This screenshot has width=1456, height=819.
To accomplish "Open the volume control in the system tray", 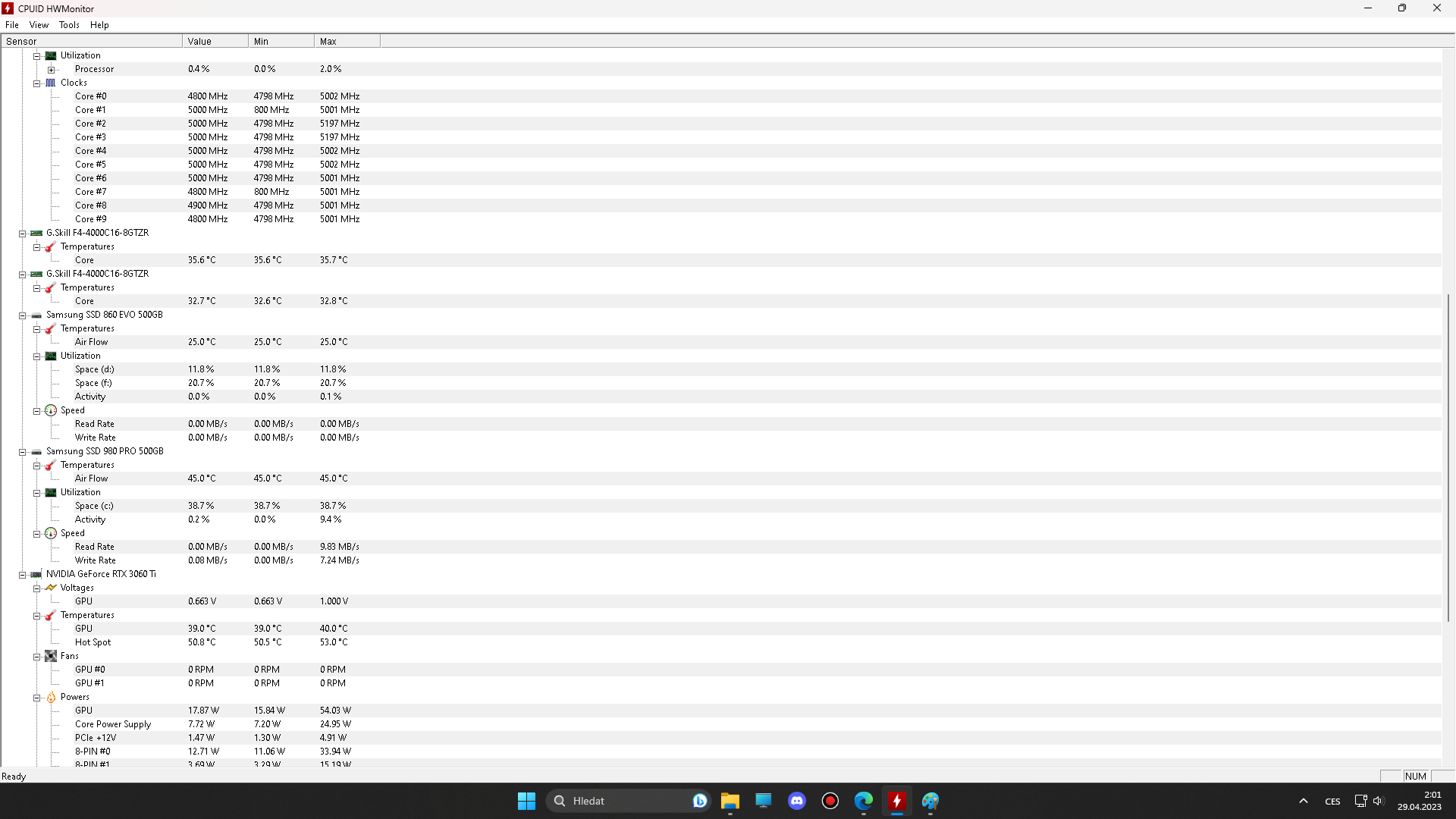I will coord(1378,801).
